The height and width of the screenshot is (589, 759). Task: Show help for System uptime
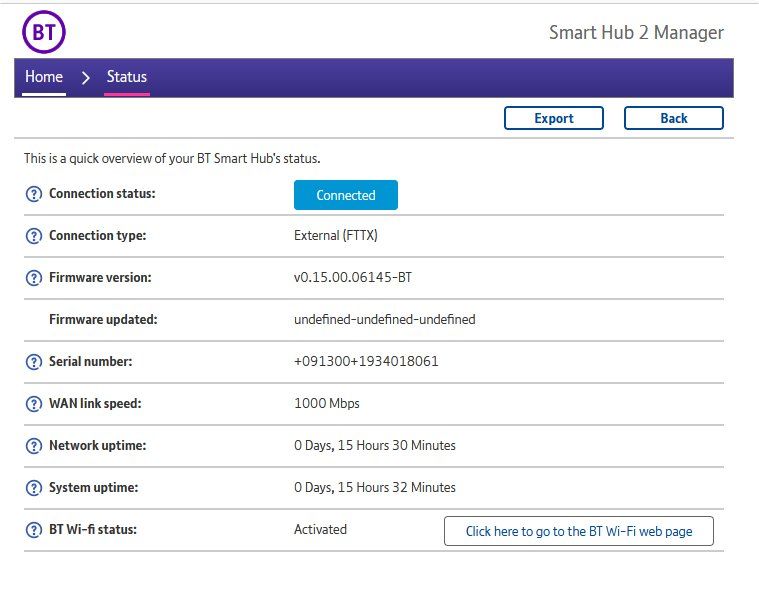(x=33, y=488)
